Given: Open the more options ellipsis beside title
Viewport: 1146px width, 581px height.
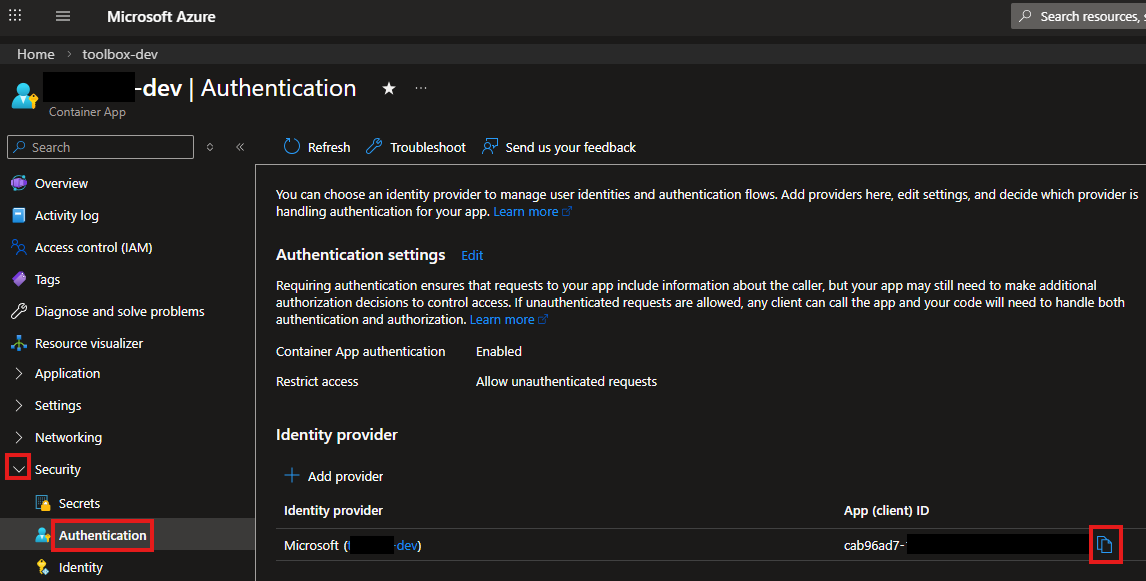Looking at the screenshot, I should [421, 89].
